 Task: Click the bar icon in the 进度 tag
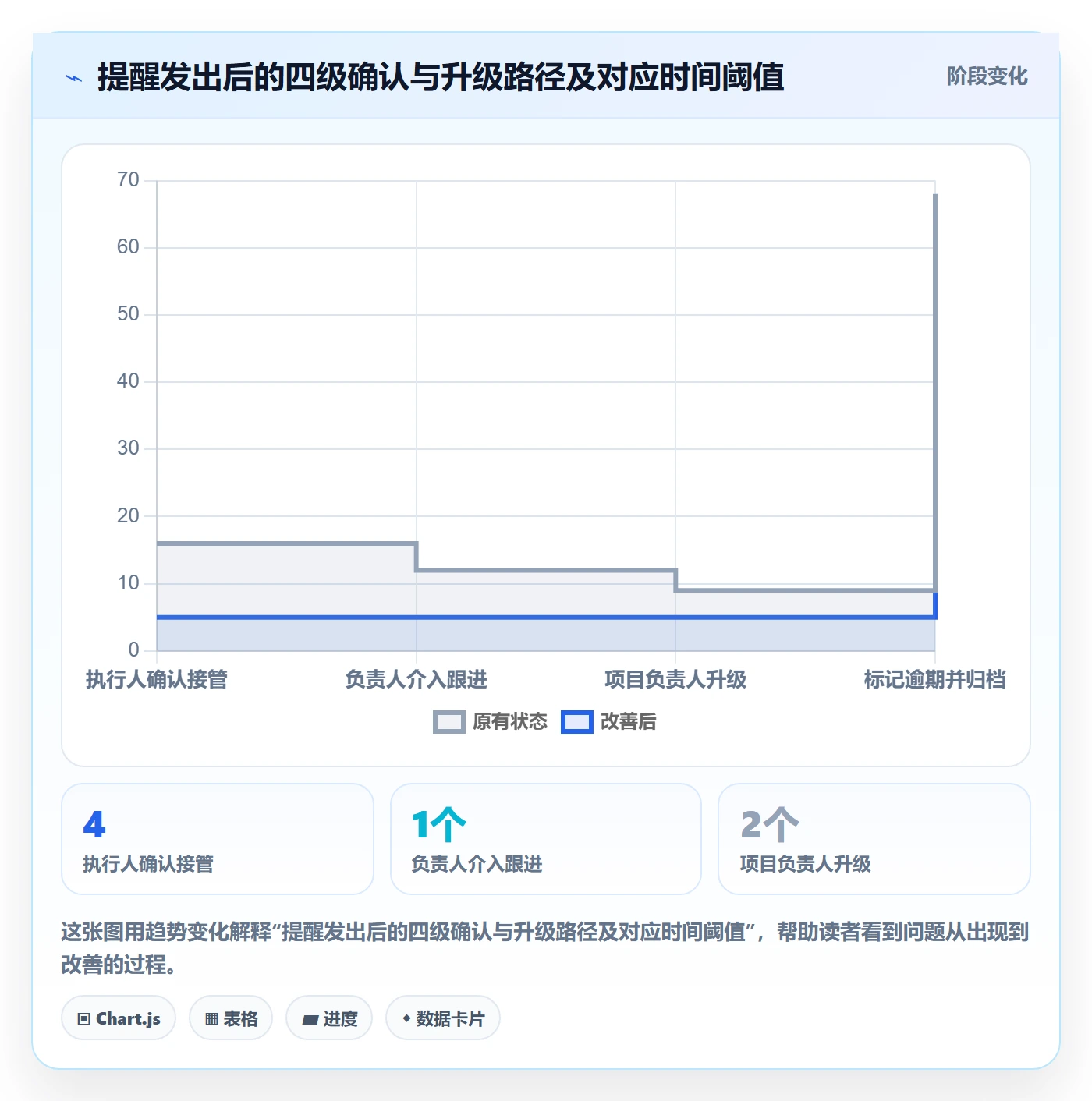click(310, 1019)
